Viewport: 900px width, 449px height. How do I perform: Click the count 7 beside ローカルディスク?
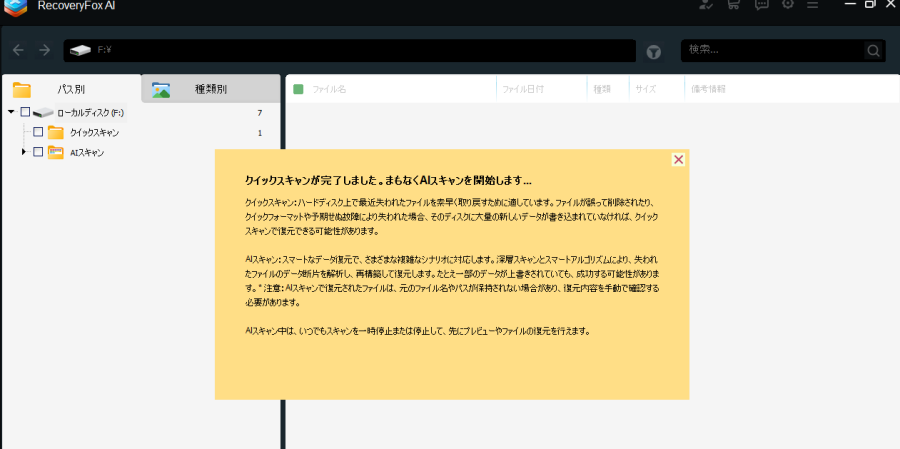(x=260, y=113)
